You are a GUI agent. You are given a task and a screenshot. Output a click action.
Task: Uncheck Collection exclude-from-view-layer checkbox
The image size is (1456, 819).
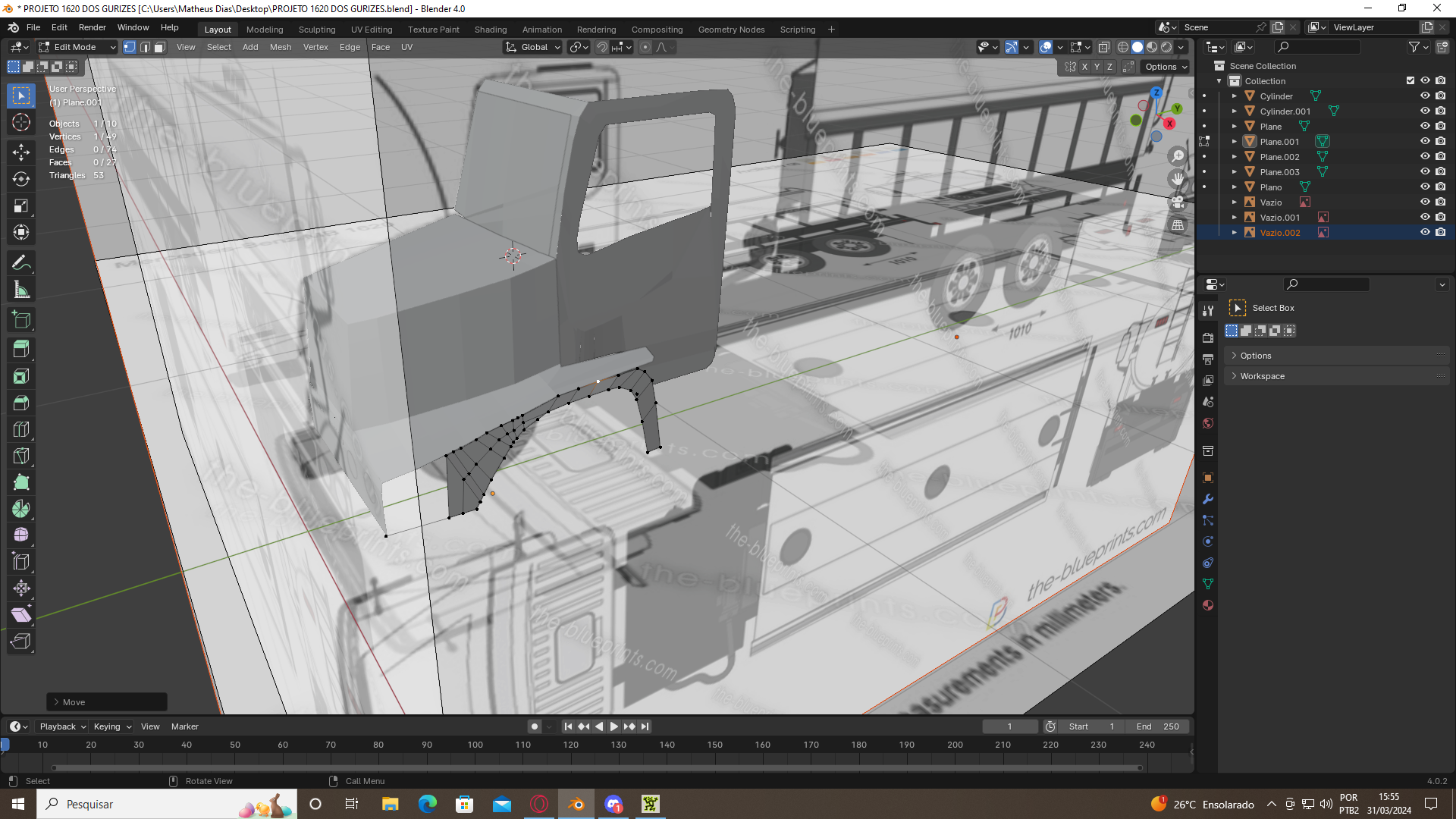pos(1410,81)
